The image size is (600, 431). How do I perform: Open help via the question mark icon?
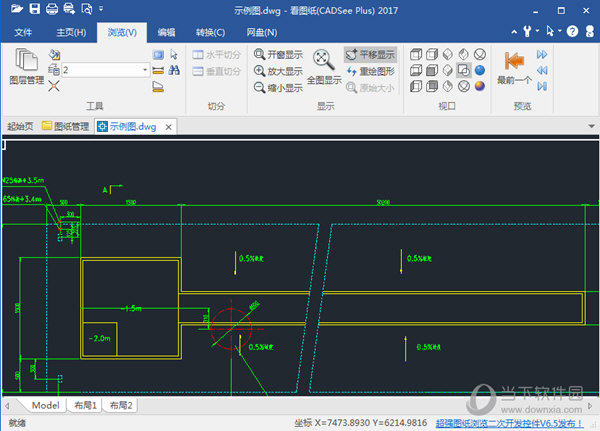(572, 31)
